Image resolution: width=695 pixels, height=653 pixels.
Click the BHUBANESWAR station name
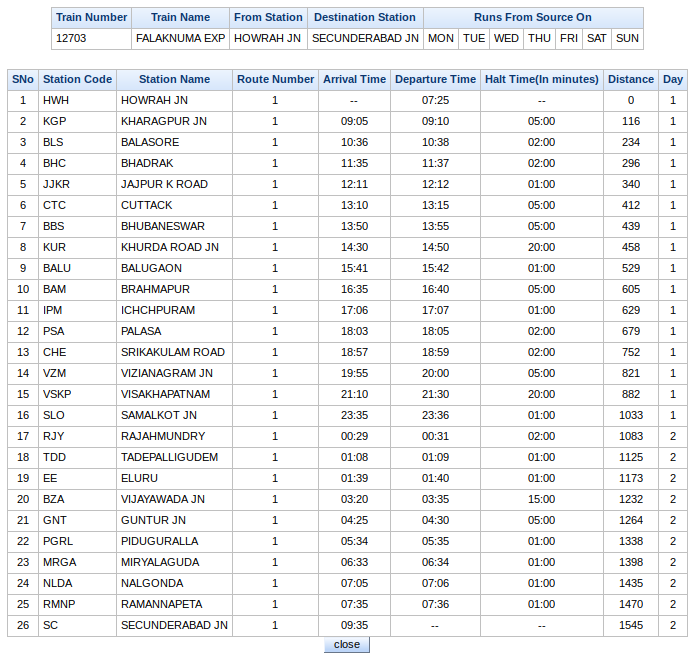click(x=163, y=227)
